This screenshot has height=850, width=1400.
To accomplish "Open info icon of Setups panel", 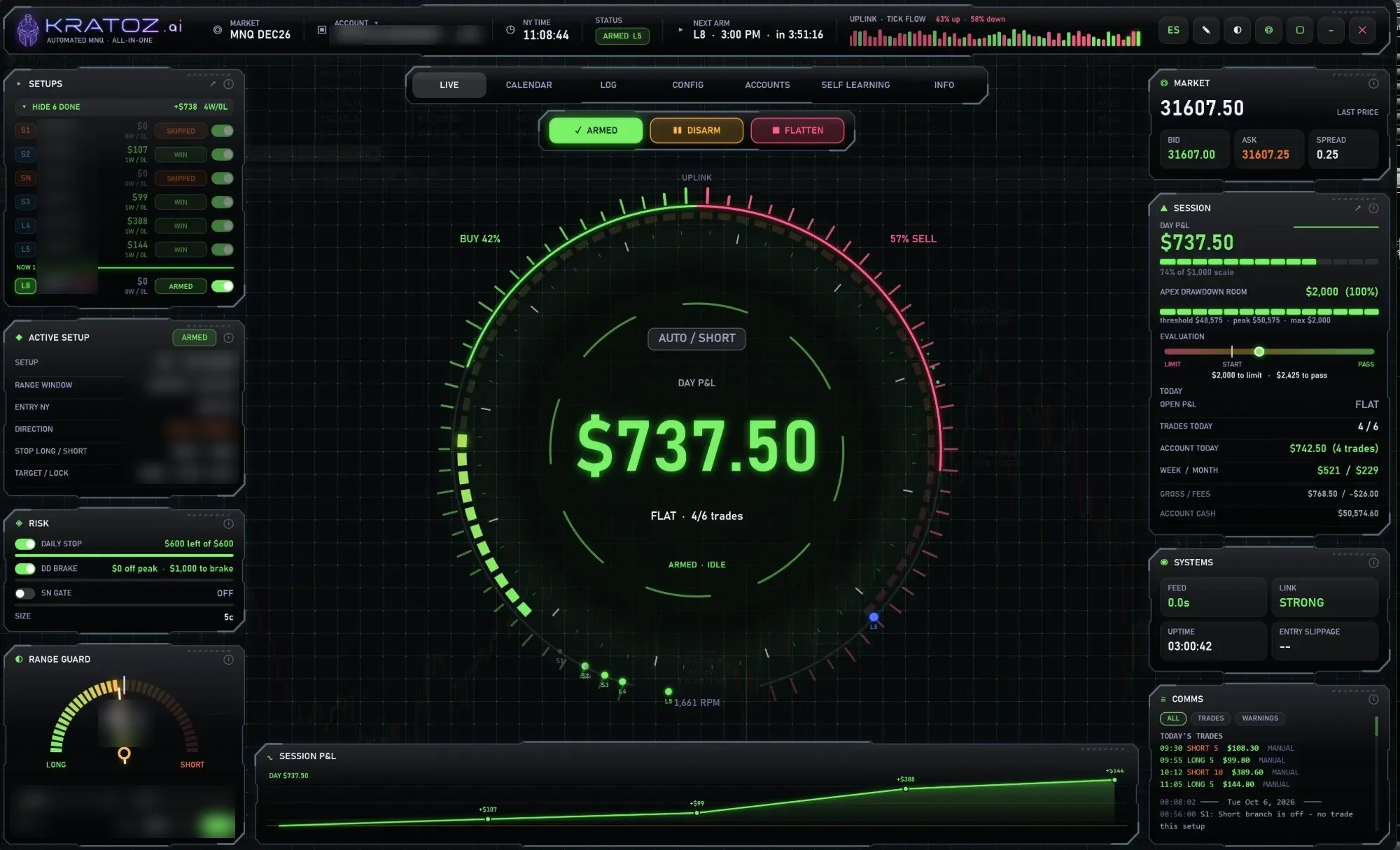I will click(x=228, y=84).
